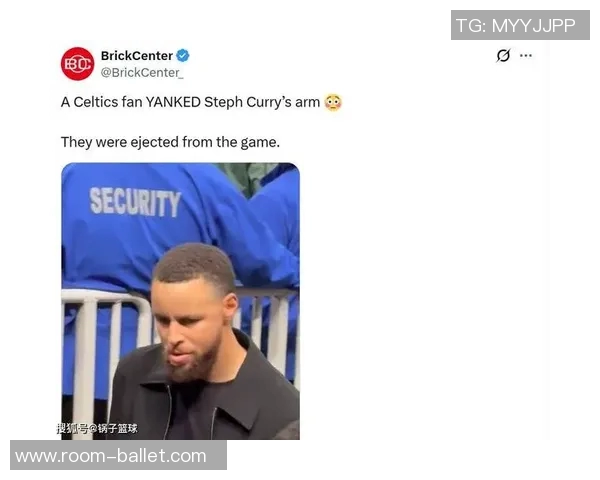Click 'Steph Curry's arm' phrase in tweet
The width and height of the screenshot is (600, 480).
(x=262, y=102)
